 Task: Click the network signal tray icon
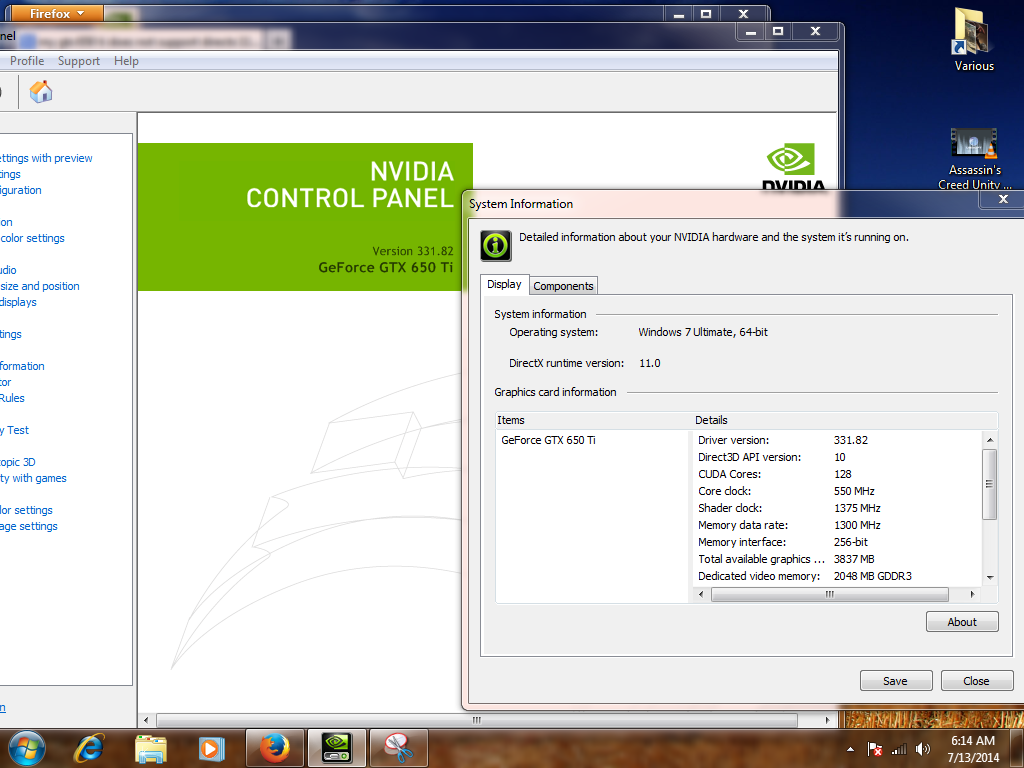pos(899,749)
